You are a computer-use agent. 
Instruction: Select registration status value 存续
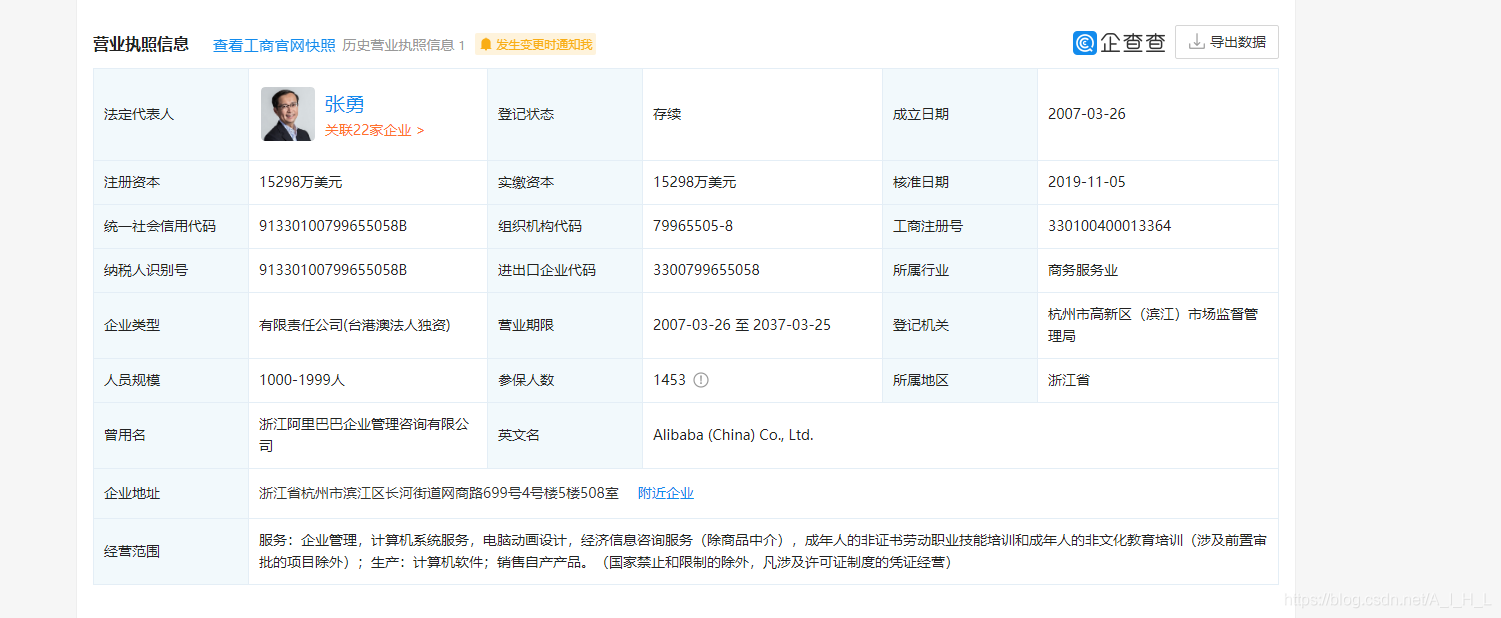pyautogui.click(x=667, y=114)
